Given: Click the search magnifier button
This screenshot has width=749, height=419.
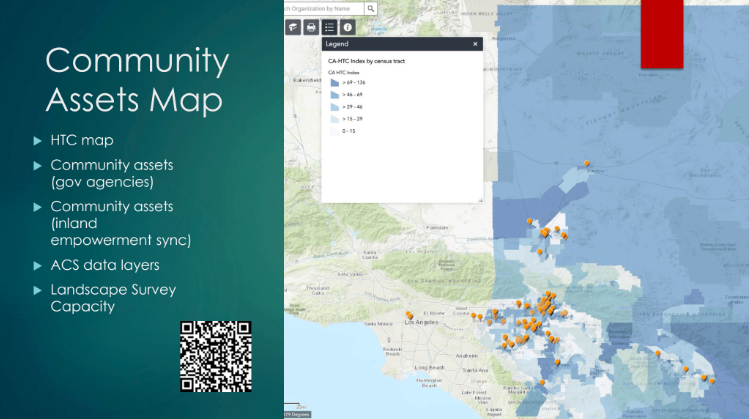Looking at the screenshot, I should pos(370,8).
